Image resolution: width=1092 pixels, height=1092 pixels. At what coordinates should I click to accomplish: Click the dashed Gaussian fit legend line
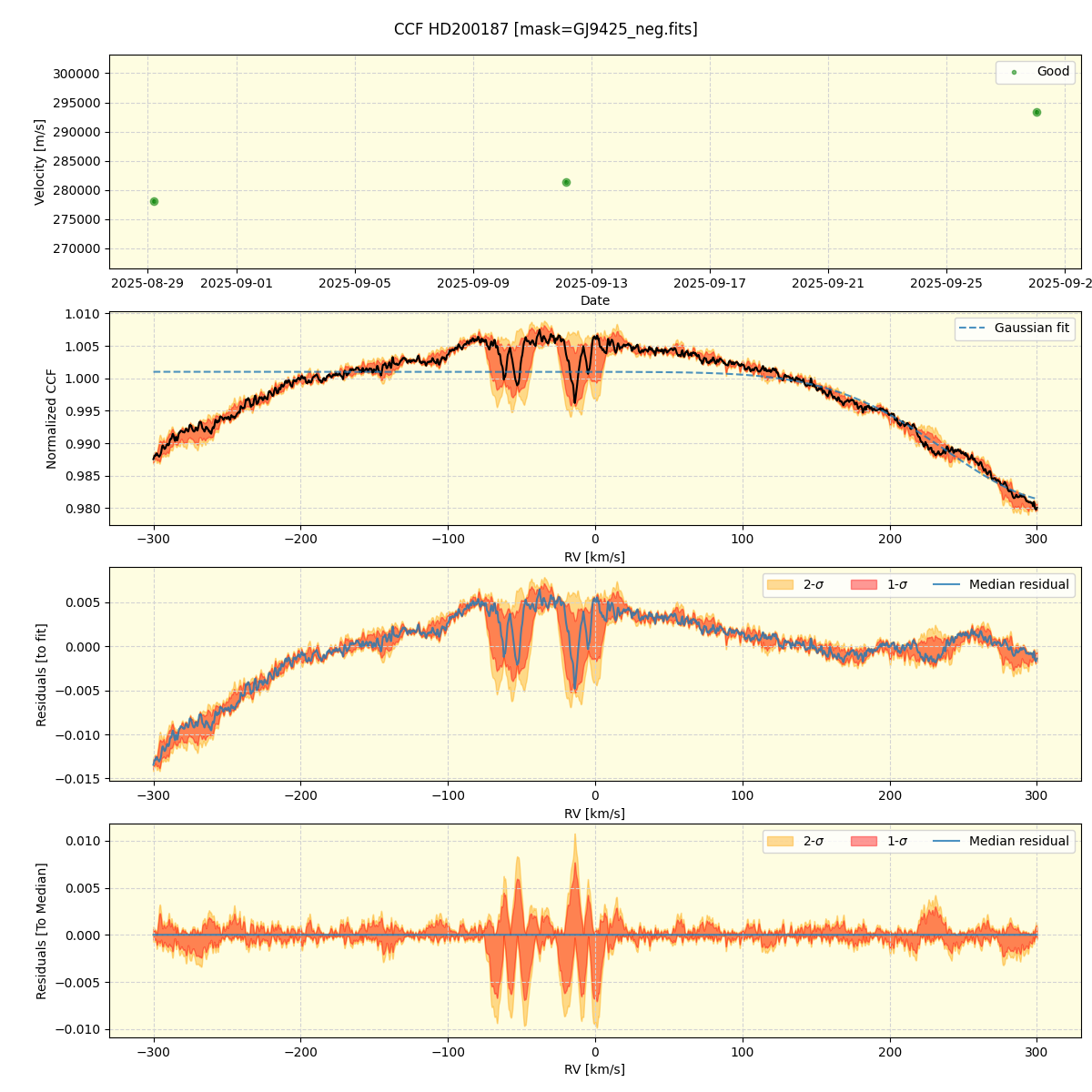click(972, 329)
